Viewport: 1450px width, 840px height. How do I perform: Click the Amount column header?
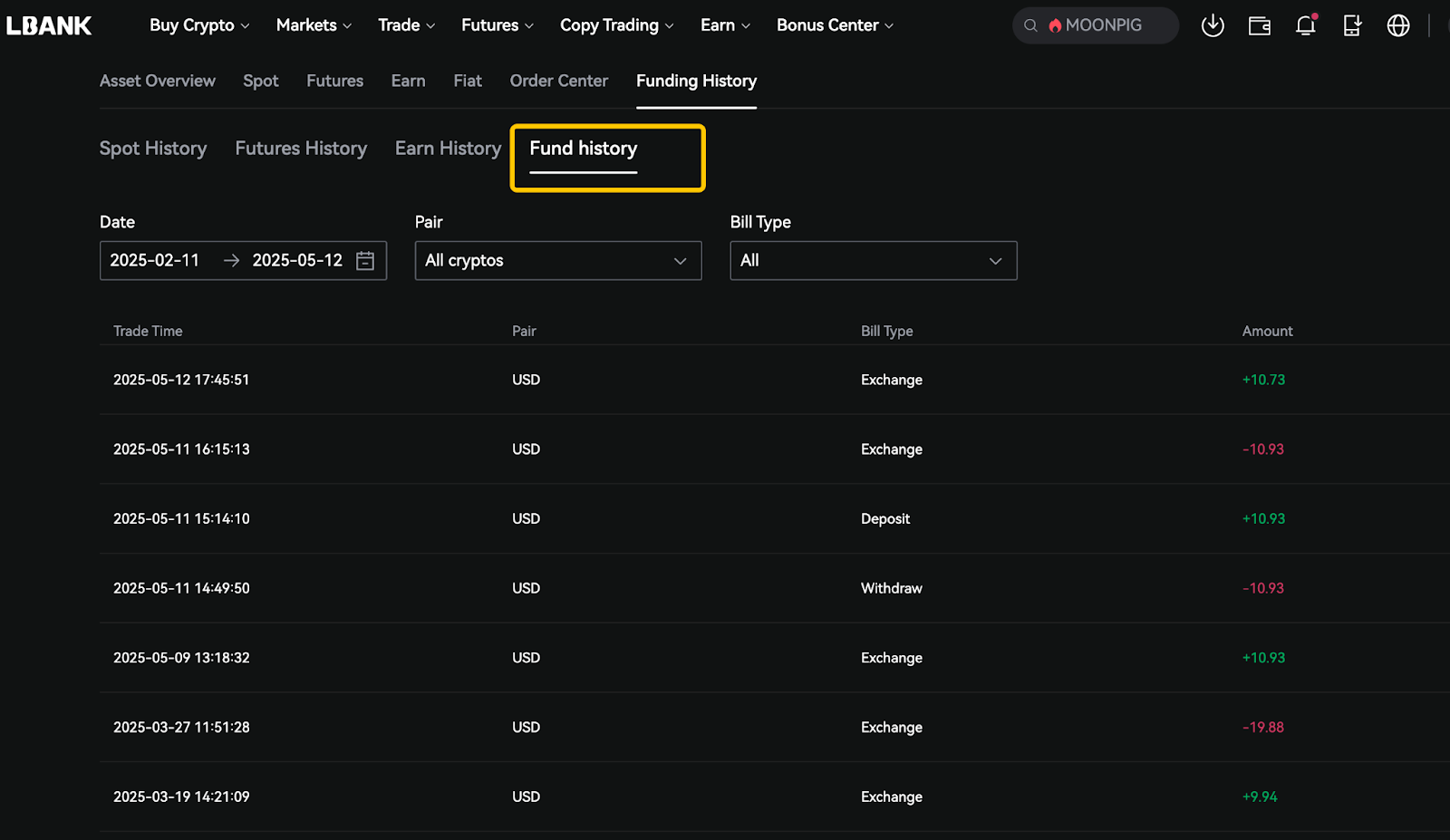click(1268, 332)
